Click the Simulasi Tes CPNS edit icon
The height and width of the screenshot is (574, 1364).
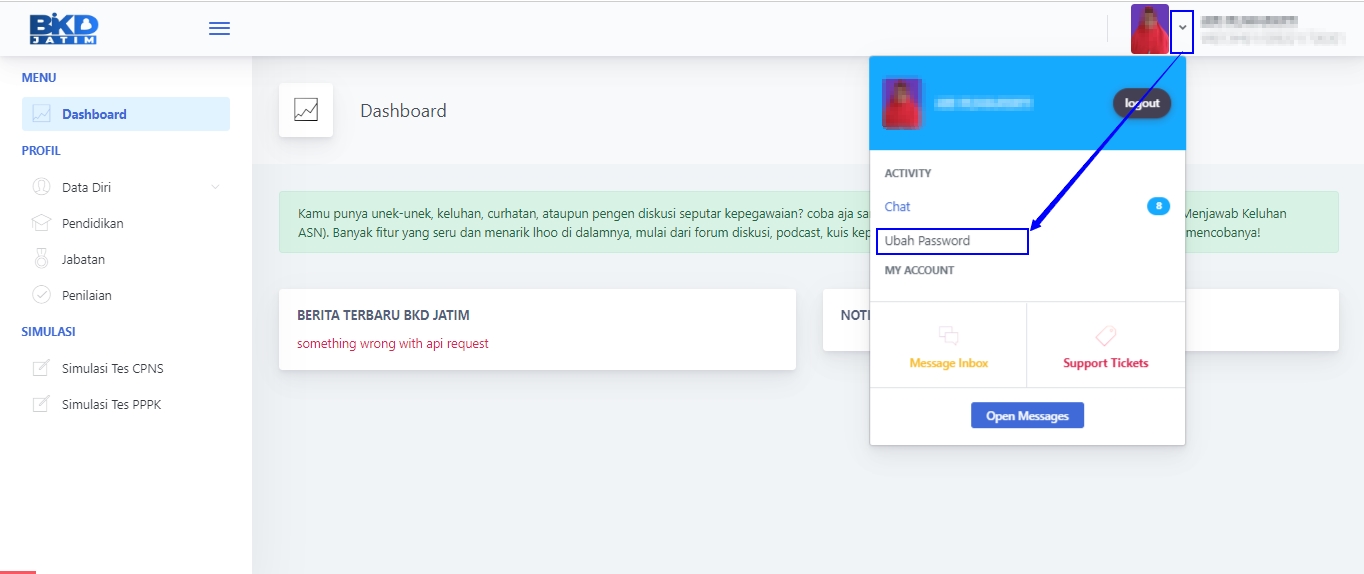[41, 368]
